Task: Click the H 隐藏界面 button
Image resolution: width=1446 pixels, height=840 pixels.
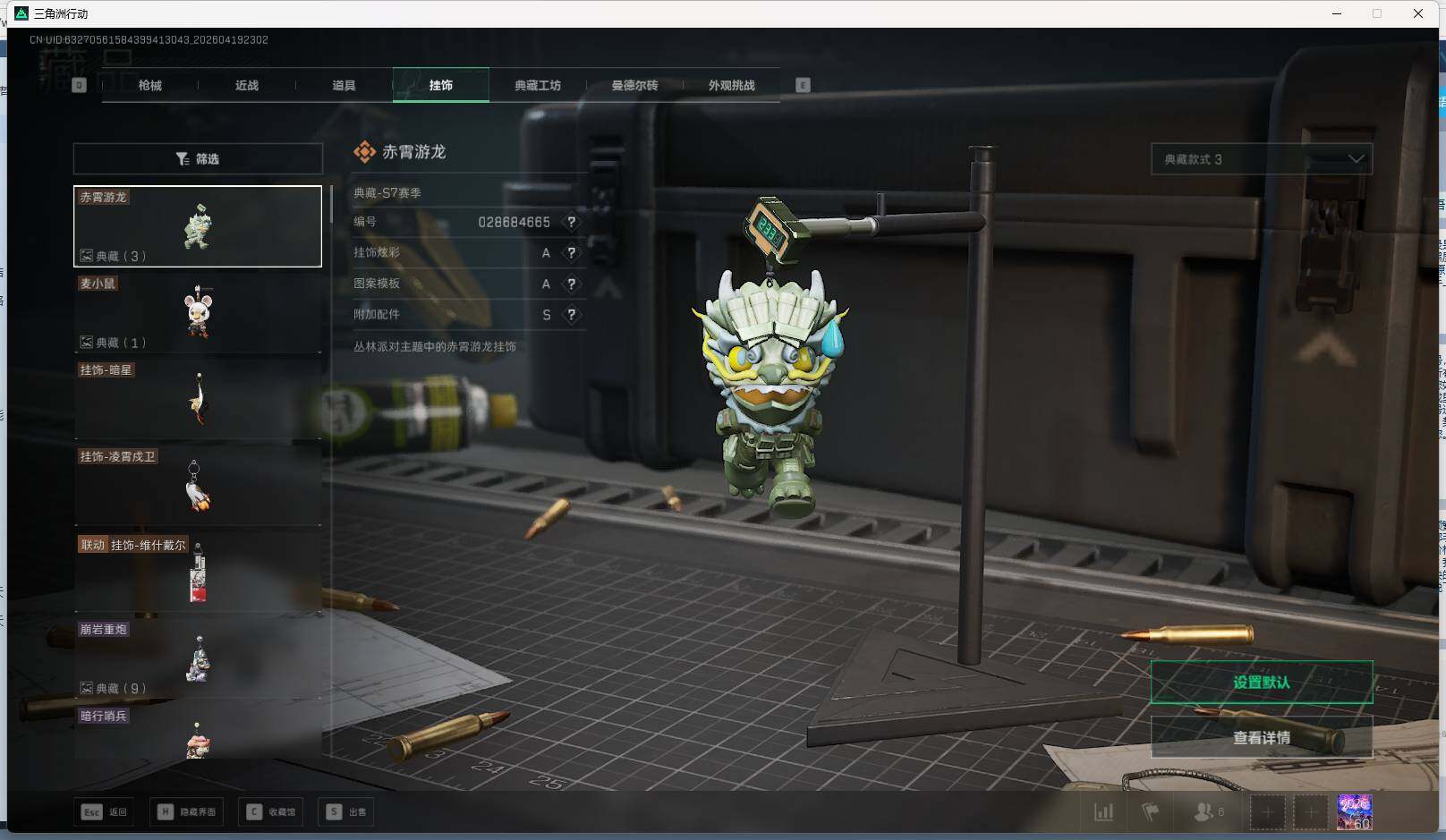Action: [x=186, y=812]
